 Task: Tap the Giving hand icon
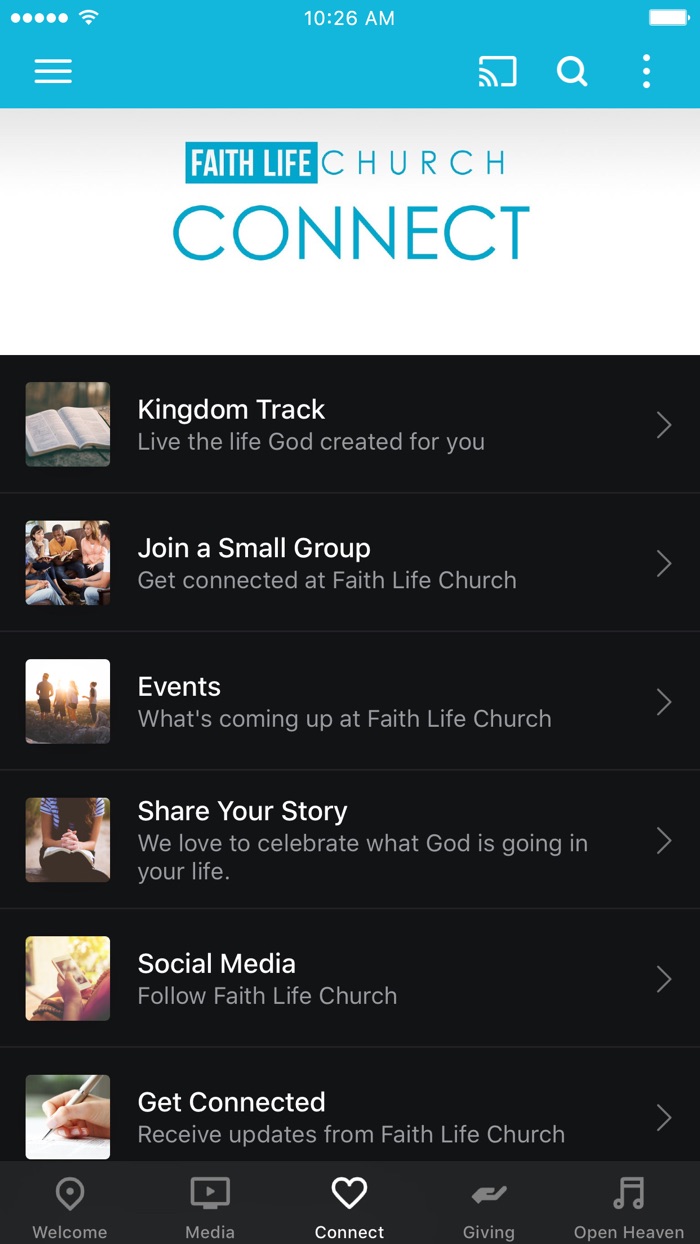[x=489, y=1192]
